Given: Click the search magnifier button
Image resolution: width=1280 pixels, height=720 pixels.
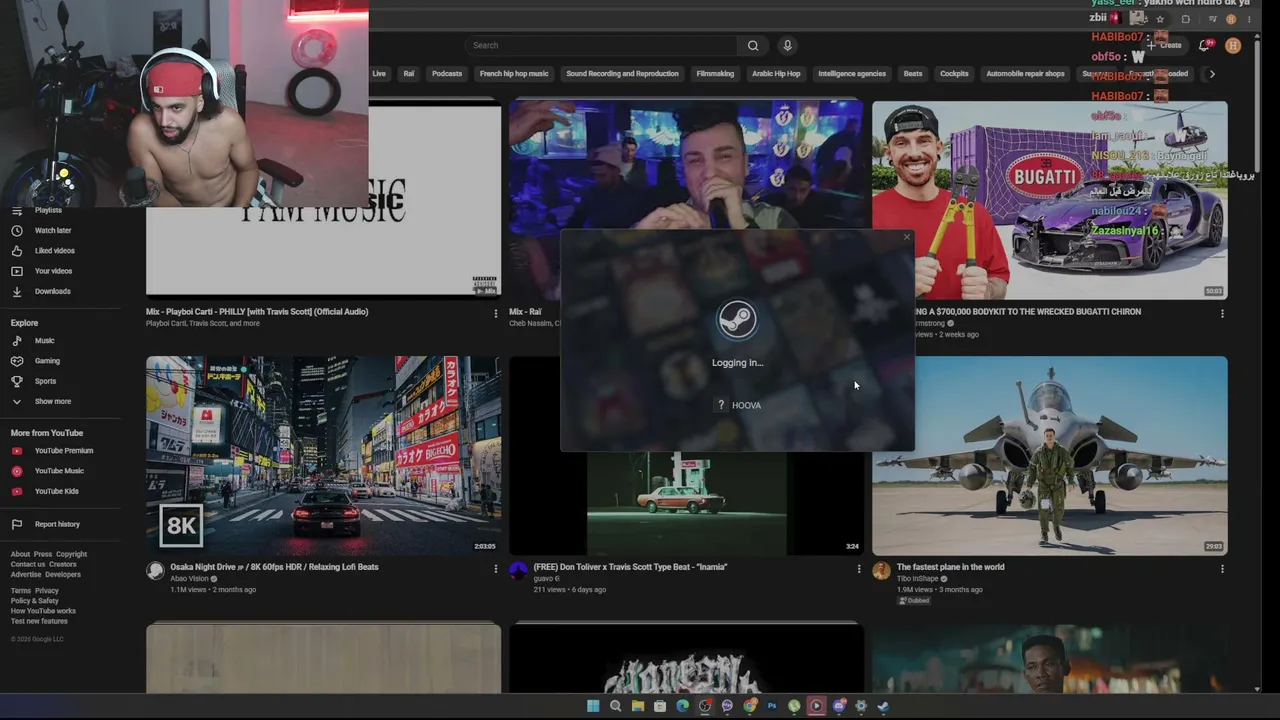Looking at the screenshot, I should (753, 45).
